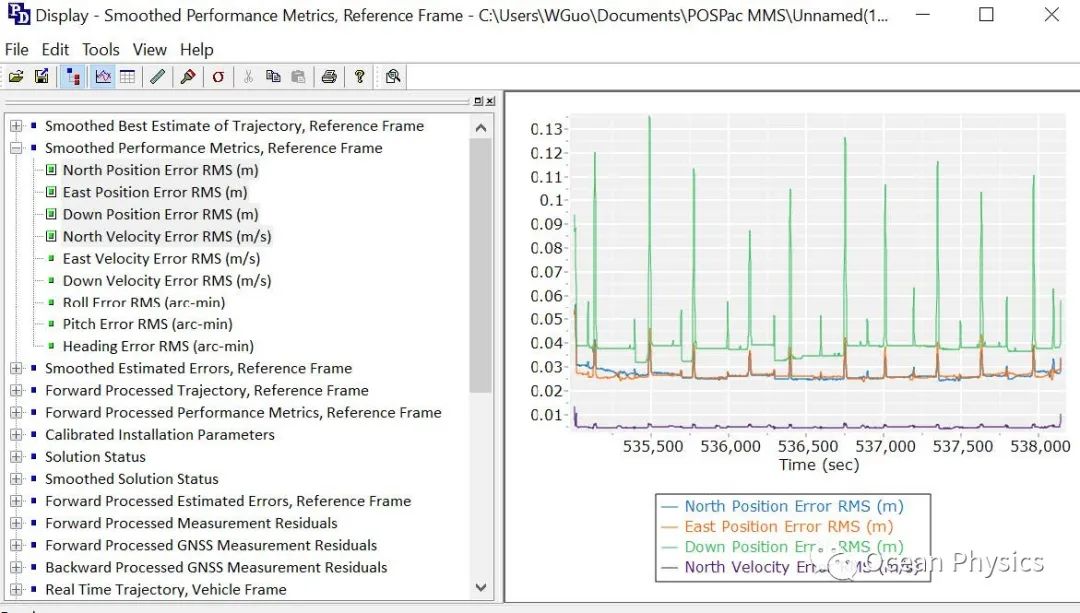Click the Save toolbar icon

point(41,77)
